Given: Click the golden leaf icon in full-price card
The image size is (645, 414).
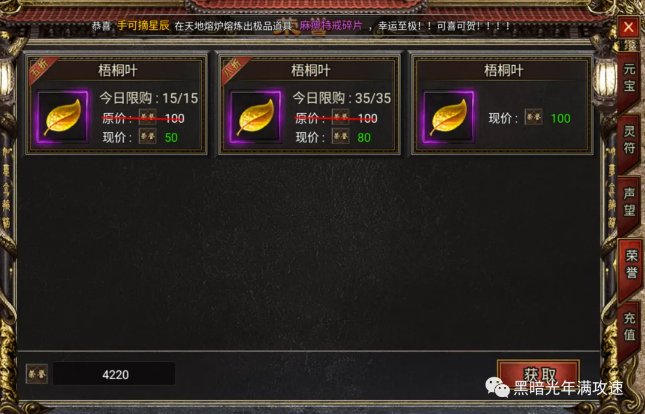Looking at the screenshot, I should pos(449,117).
